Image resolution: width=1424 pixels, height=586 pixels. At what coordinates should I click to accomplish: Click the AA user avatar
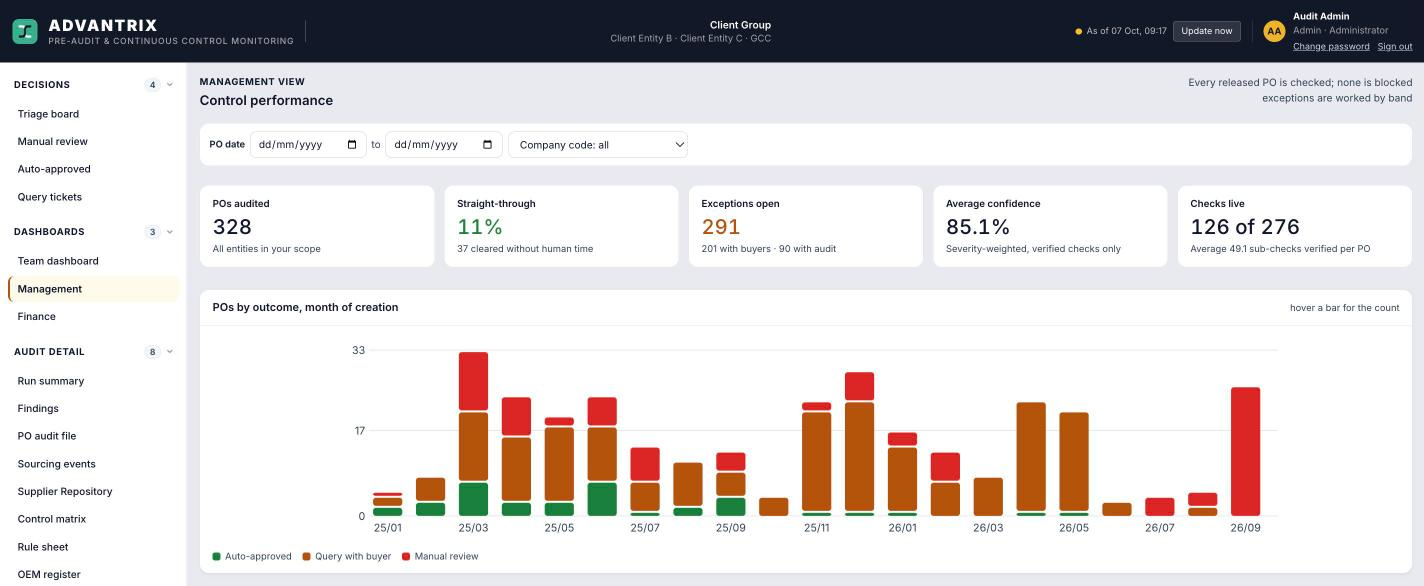[1274, 31]
